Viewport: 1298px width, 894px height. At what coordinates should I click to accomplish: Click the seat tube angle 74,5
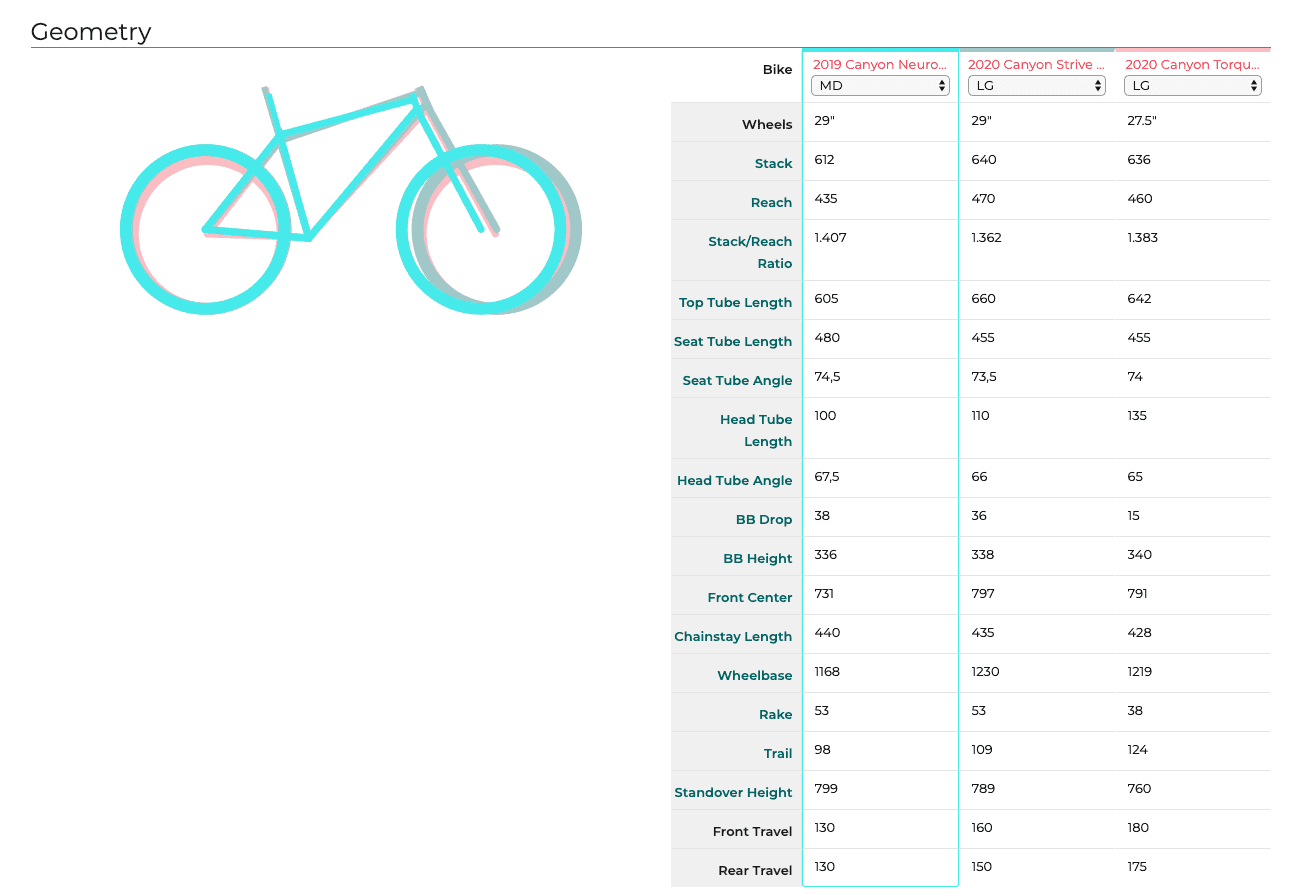(827, 377)
